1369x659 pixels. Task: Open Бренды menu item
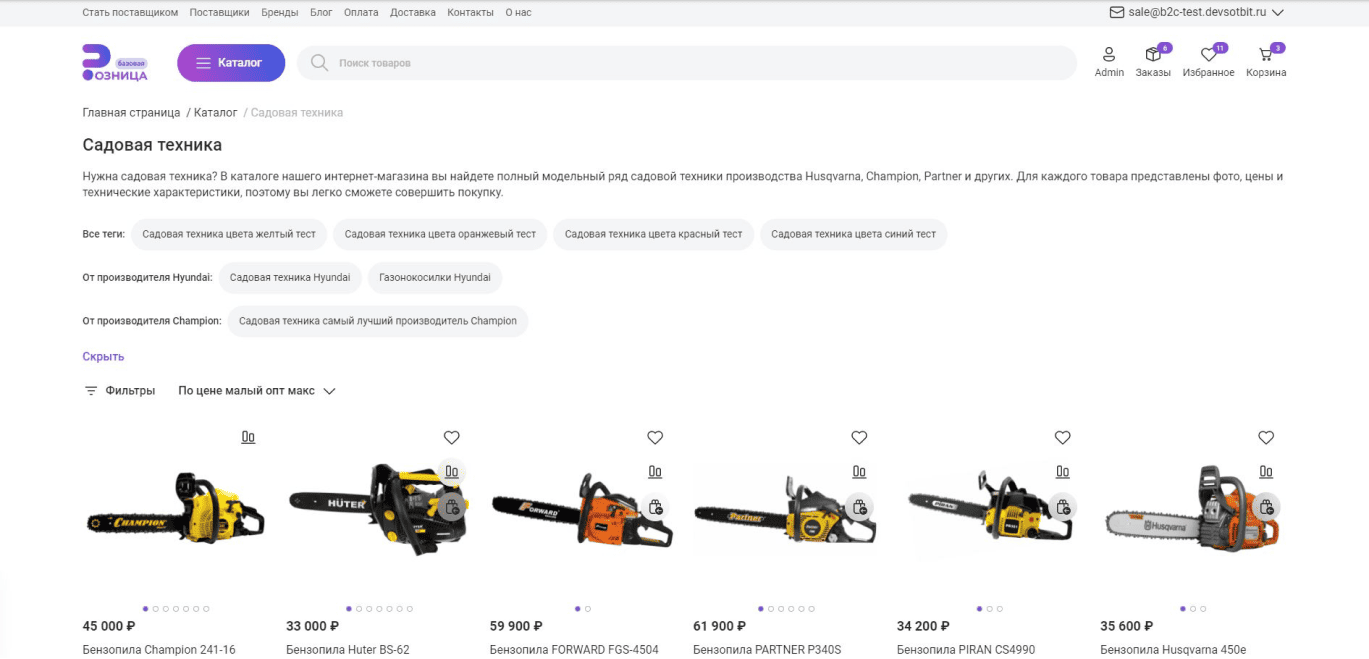pos(280,13)
